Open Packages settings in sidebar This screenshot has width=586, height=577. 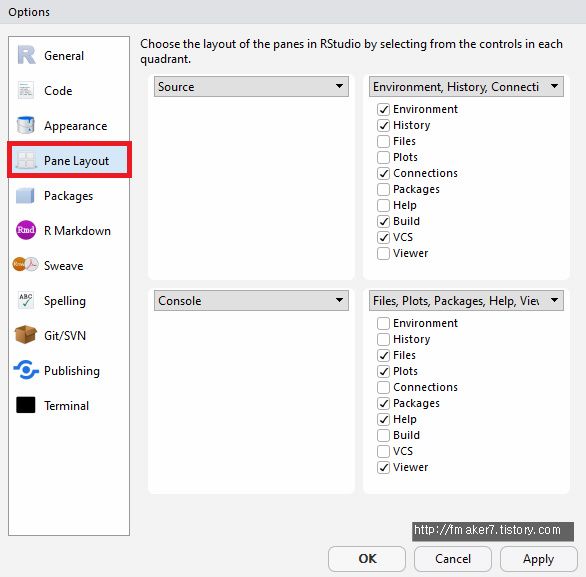click(69, 196)
